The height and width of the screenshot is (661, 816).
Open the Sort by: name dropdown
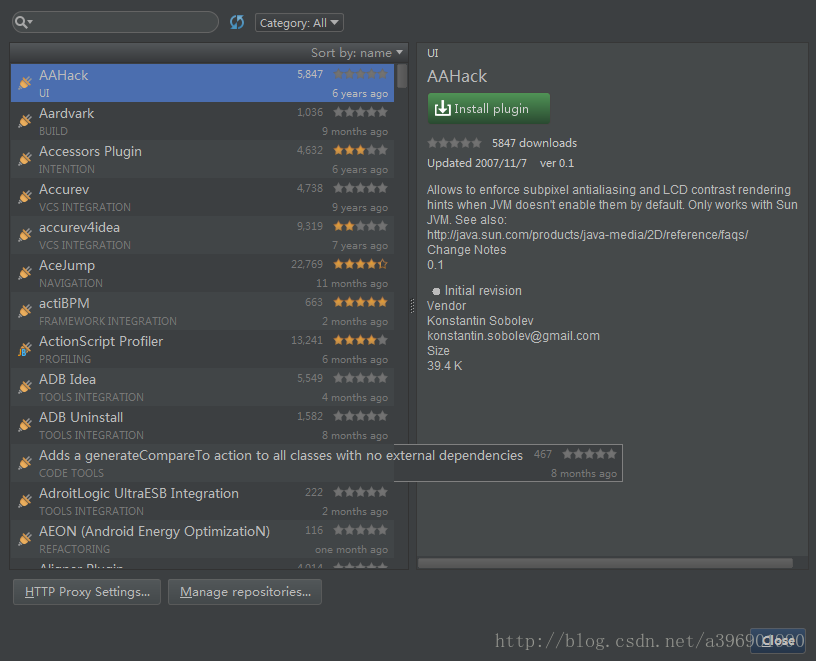pyautogui.click(x=357, y=52)
